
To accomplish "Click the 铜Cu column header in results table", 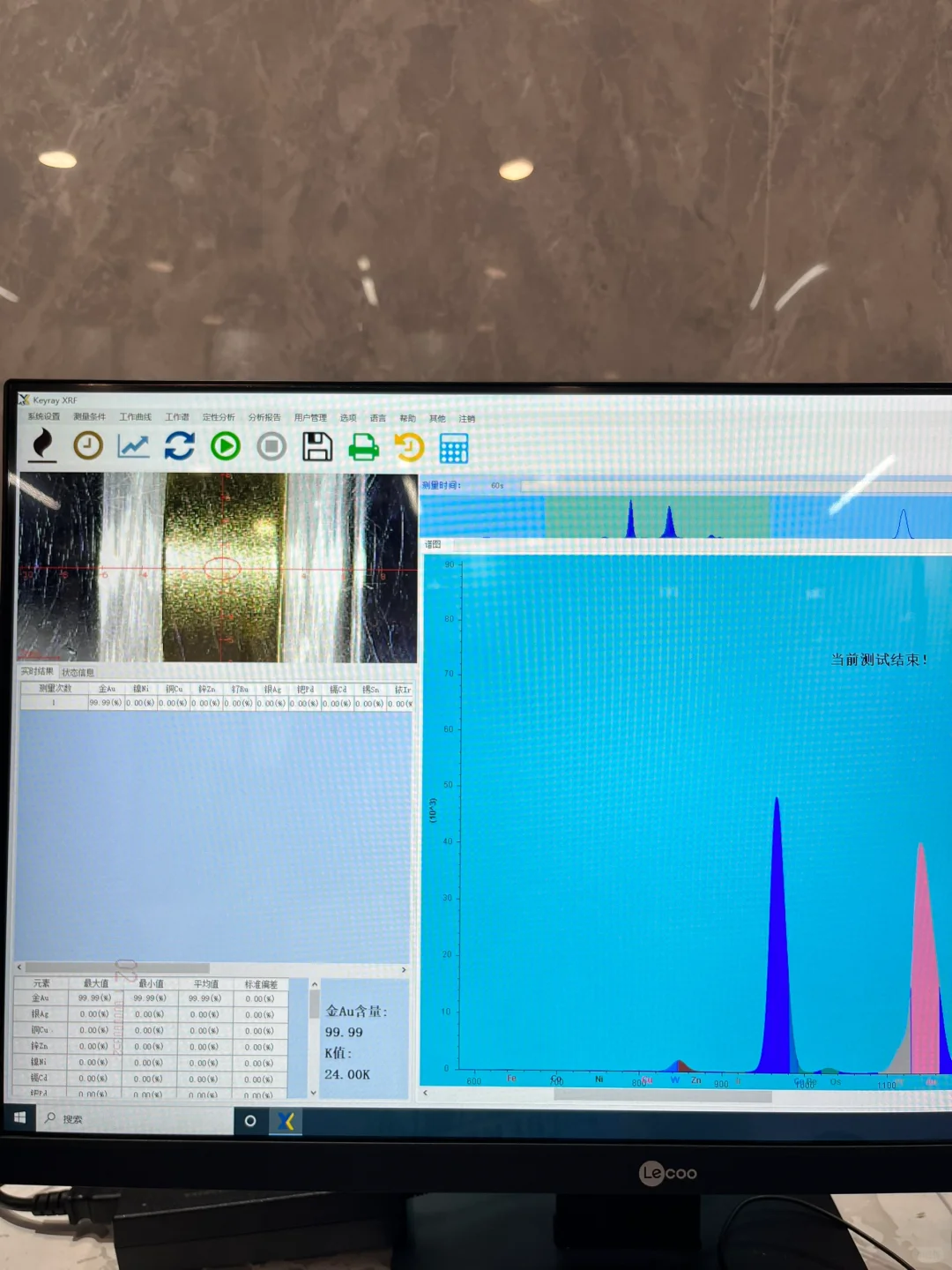I will (174, 689).
